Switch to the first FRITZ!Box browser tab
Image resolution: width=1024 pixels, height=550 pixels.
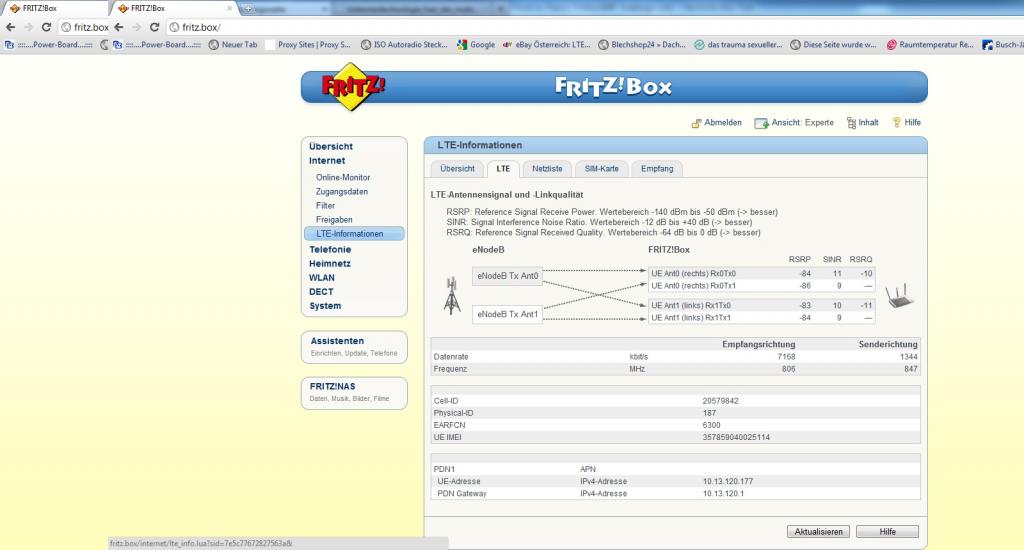tap(54, 8)
